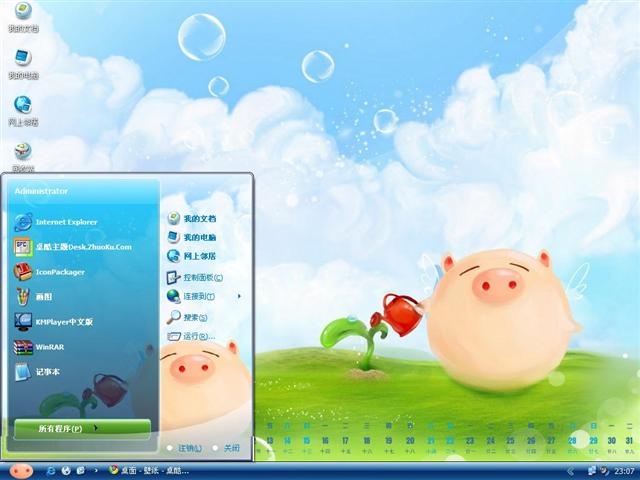640x480 pixels.
Task: Click the tray icon left of the clock
Action: coord(604,471)
